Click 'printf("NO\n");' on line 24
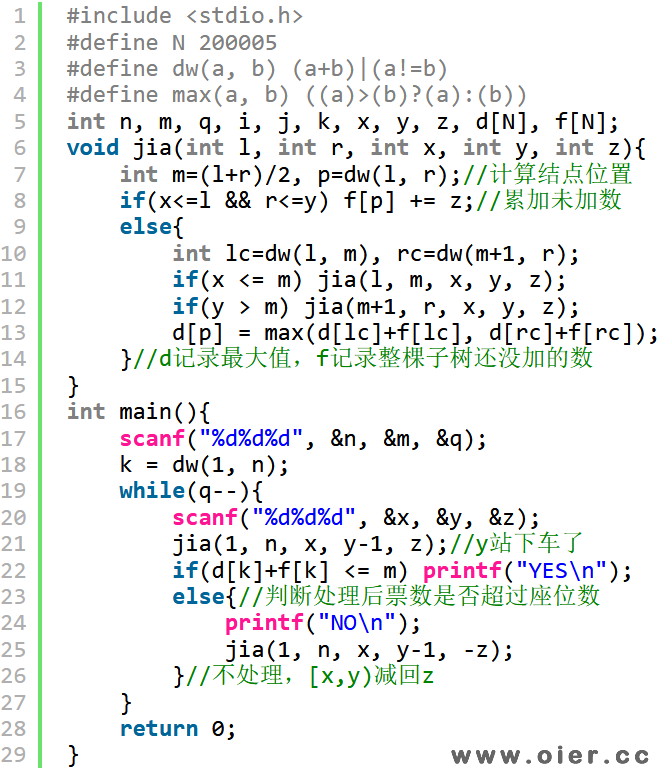Viewport: 660px width, 770px height. 323,624
